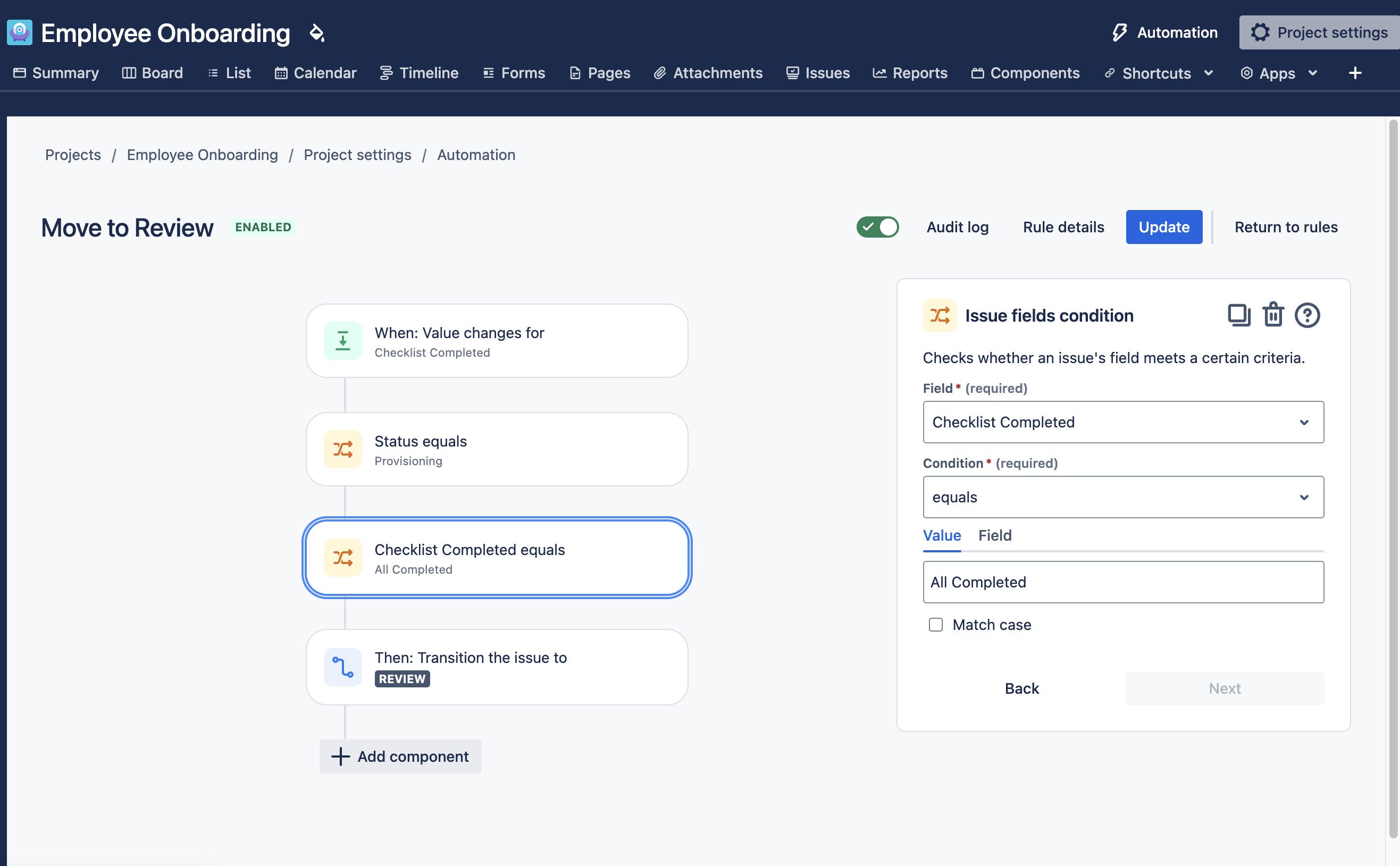Image resolution: width=1400 pixels, height=866 pixels.
Task: Click the project background color paint bucket icon
Action: click(x=317, y=33)
